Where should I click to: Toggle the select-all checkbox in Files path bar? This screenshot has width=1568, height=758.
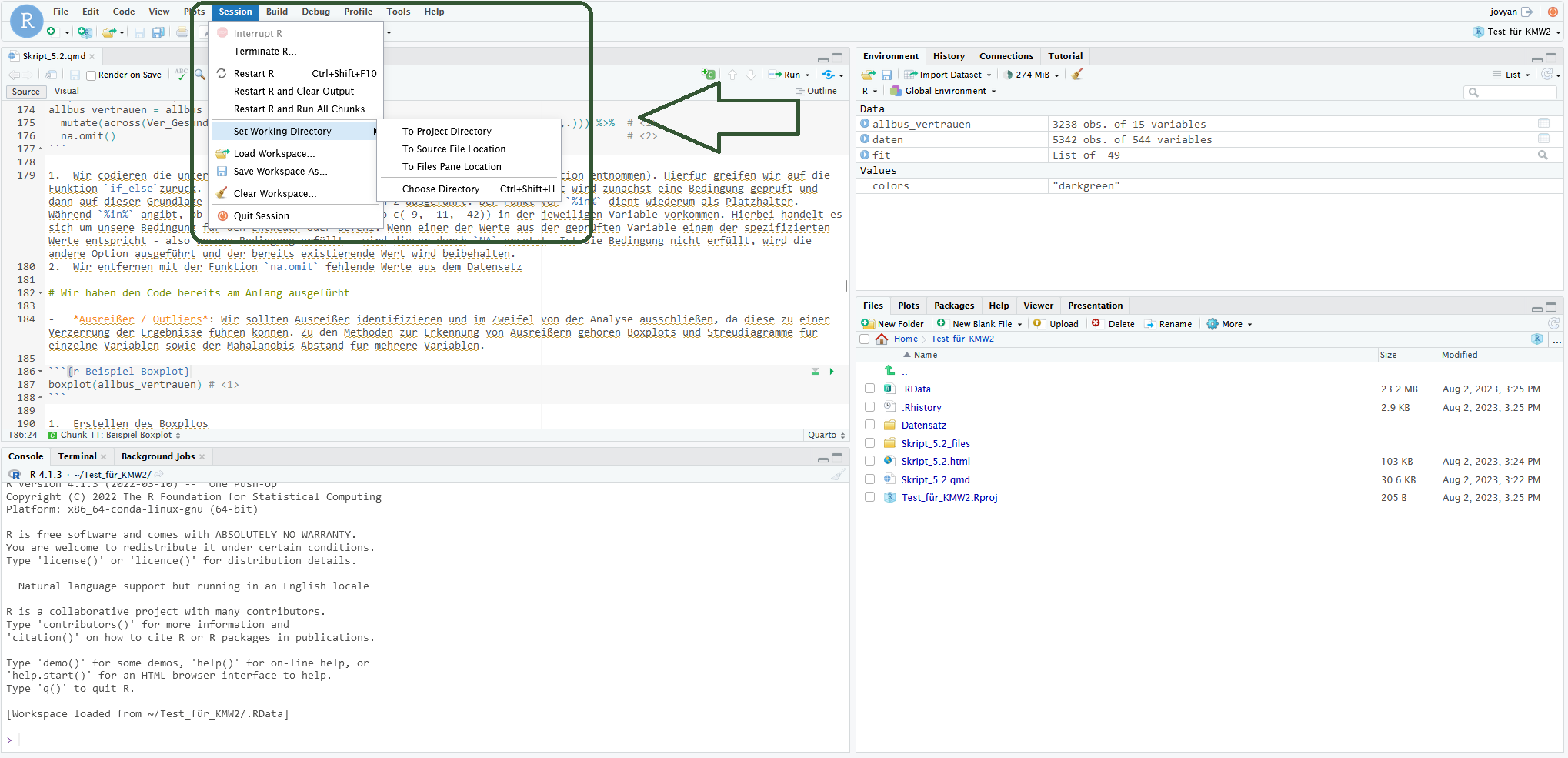point(864,339)
